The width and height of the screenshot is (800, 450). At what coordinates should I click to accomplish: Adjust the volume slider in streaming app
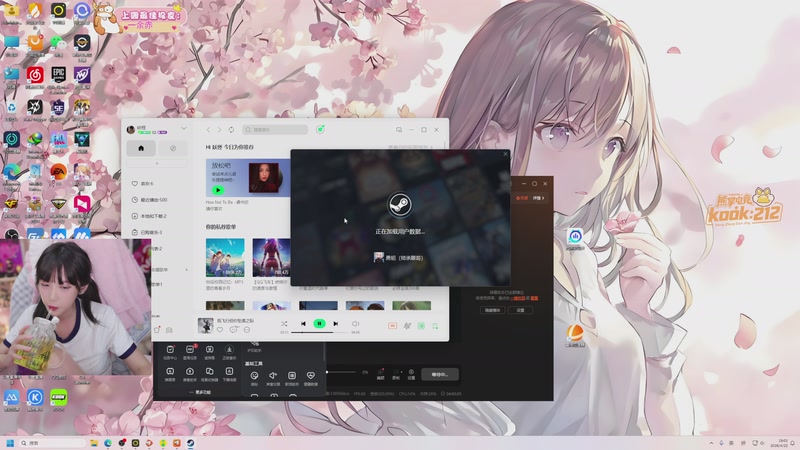pyautogui.click(x=341, y=372)
